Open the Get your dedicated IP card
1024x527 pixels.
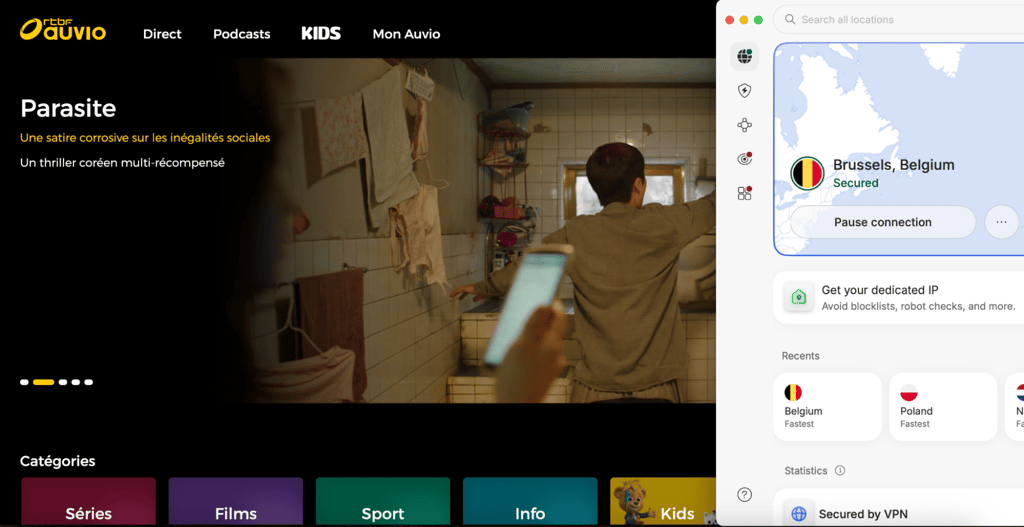click(899, 298)
